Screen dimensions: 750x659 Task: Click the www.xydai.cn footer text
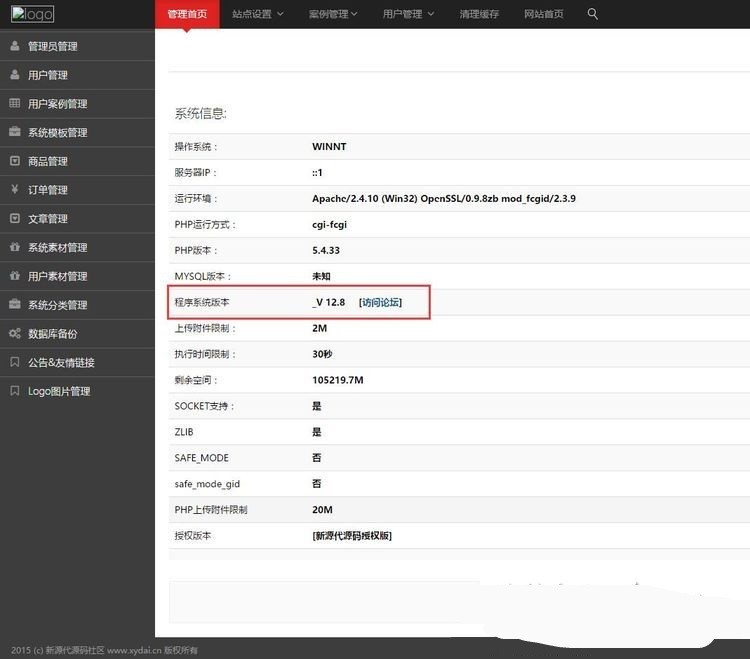(x=134, y=650)
